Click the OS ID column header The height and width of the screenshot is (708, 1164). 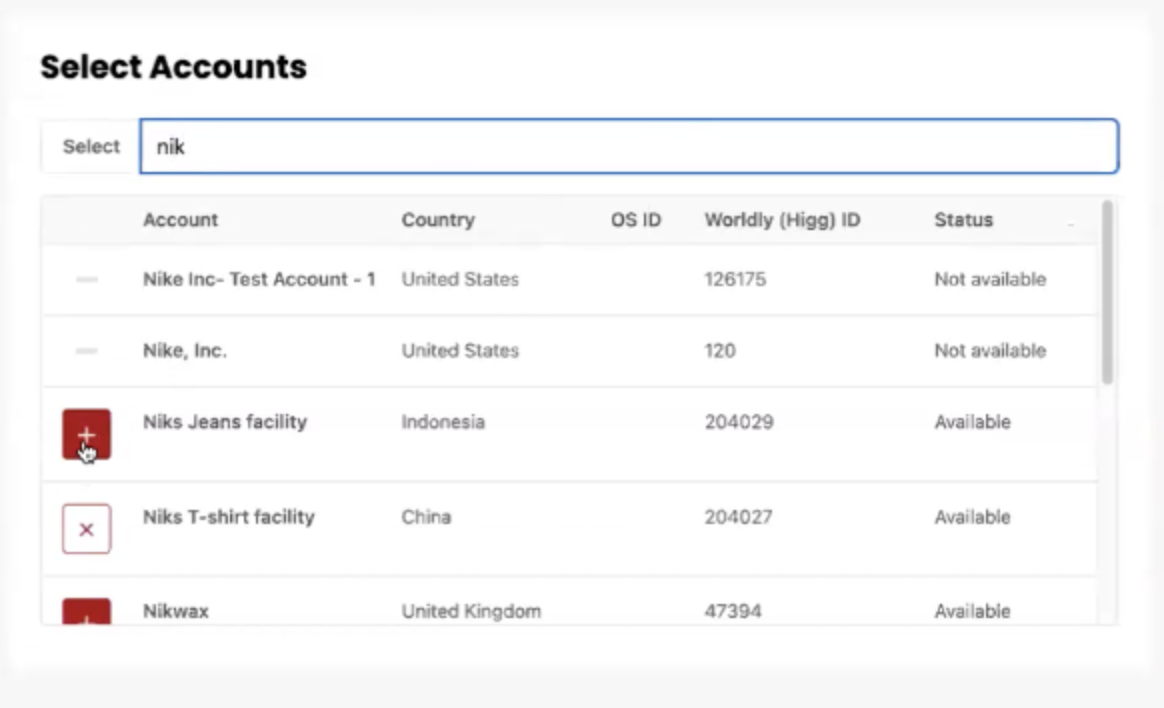coord(635,220)
